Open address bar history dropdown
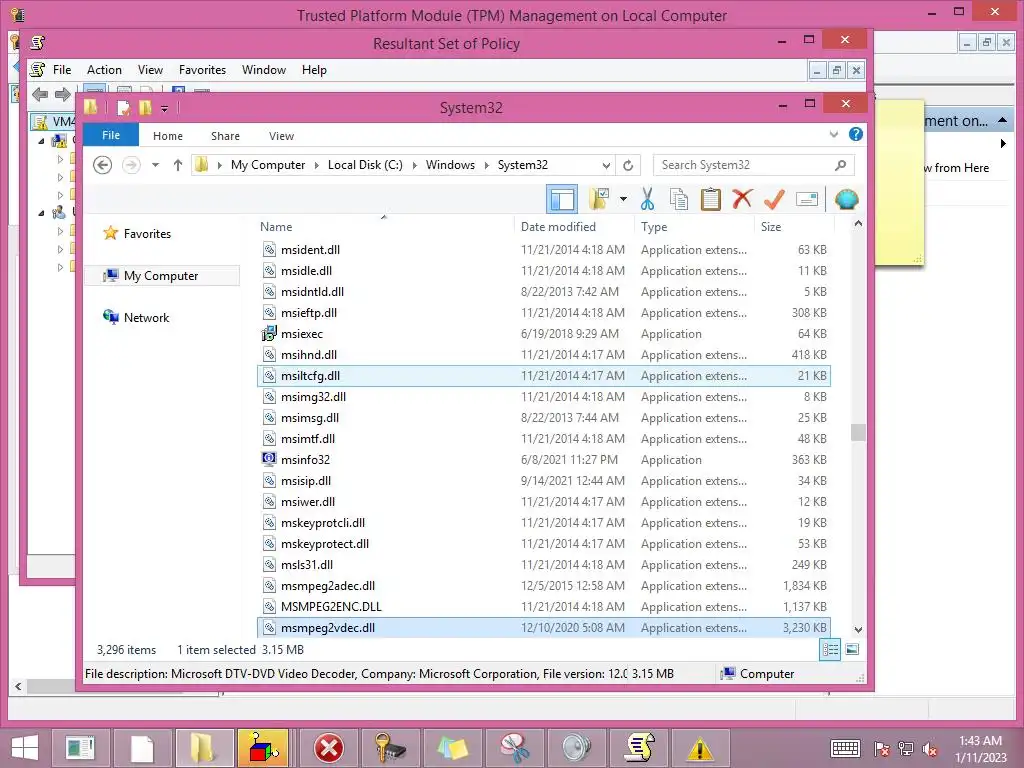1024x768 pixels. coord(606,165)
